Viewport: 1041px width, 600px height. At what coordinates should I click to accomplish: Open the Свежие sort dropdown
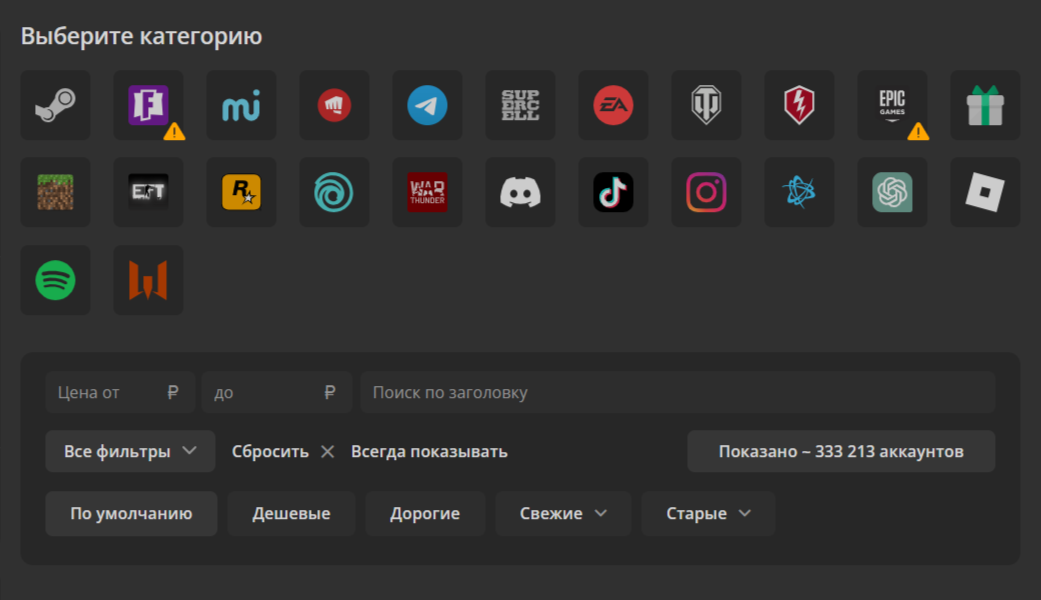[563, 513]
